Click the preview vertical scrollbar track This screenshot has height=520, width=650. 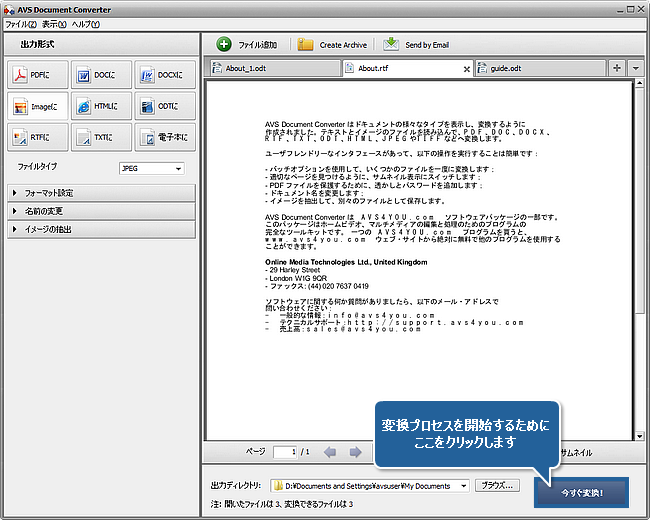pos(639,260)
